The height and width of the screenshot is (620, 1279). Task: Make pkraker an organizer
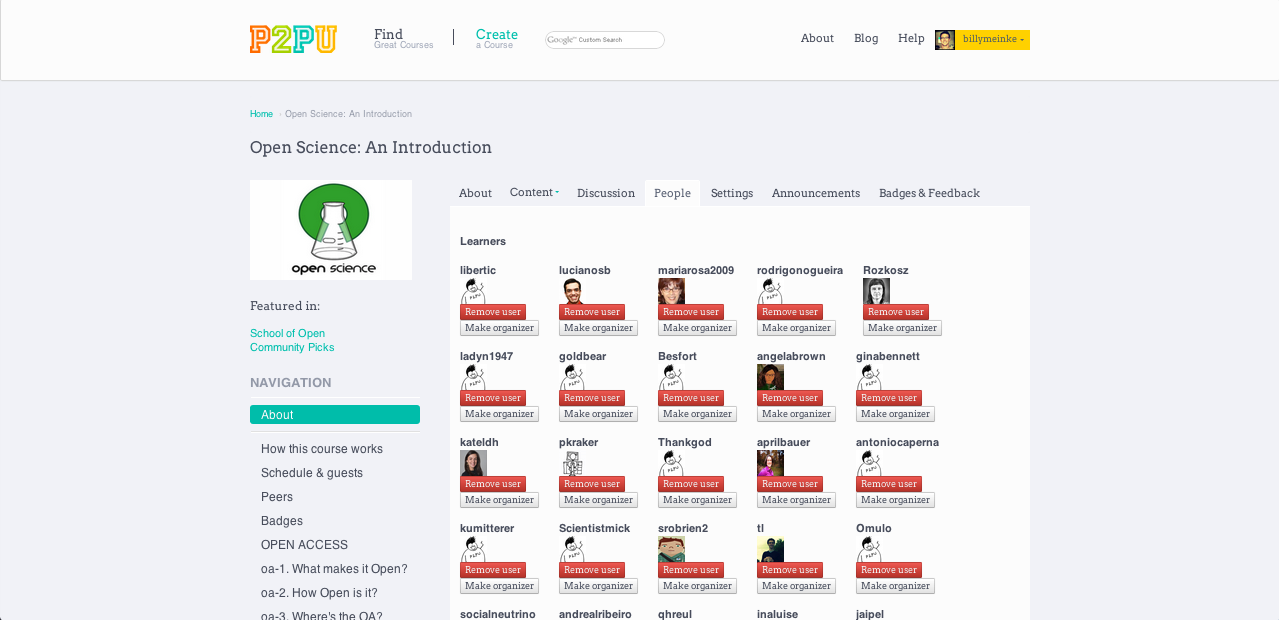598,500
